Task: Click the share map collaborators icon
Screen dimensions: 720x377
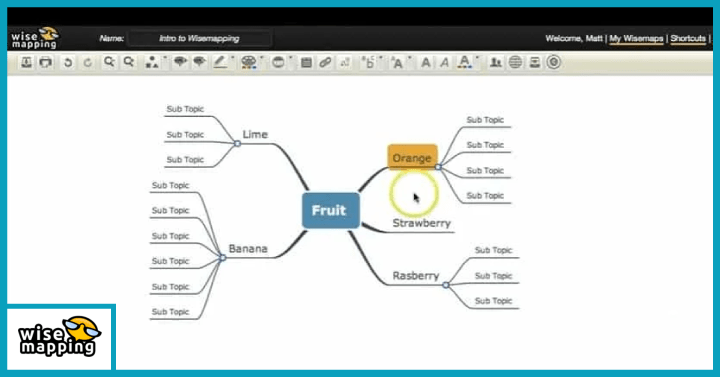Action: point(495,62)
